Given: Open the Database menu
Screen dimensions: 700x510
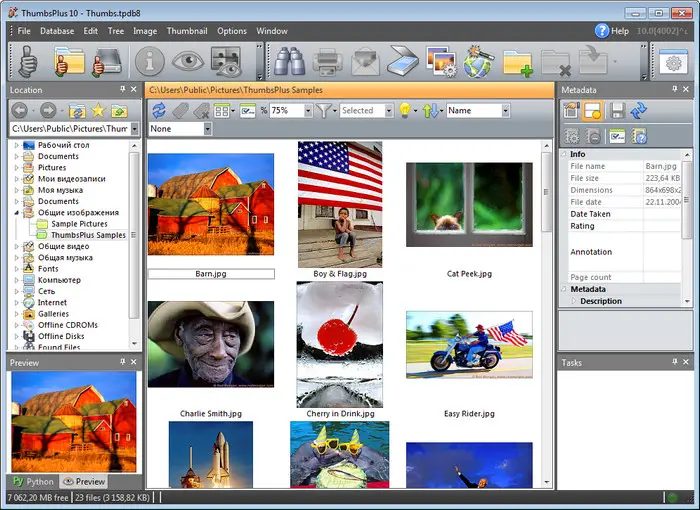Looking at the screenshot, I should [57, 31].
